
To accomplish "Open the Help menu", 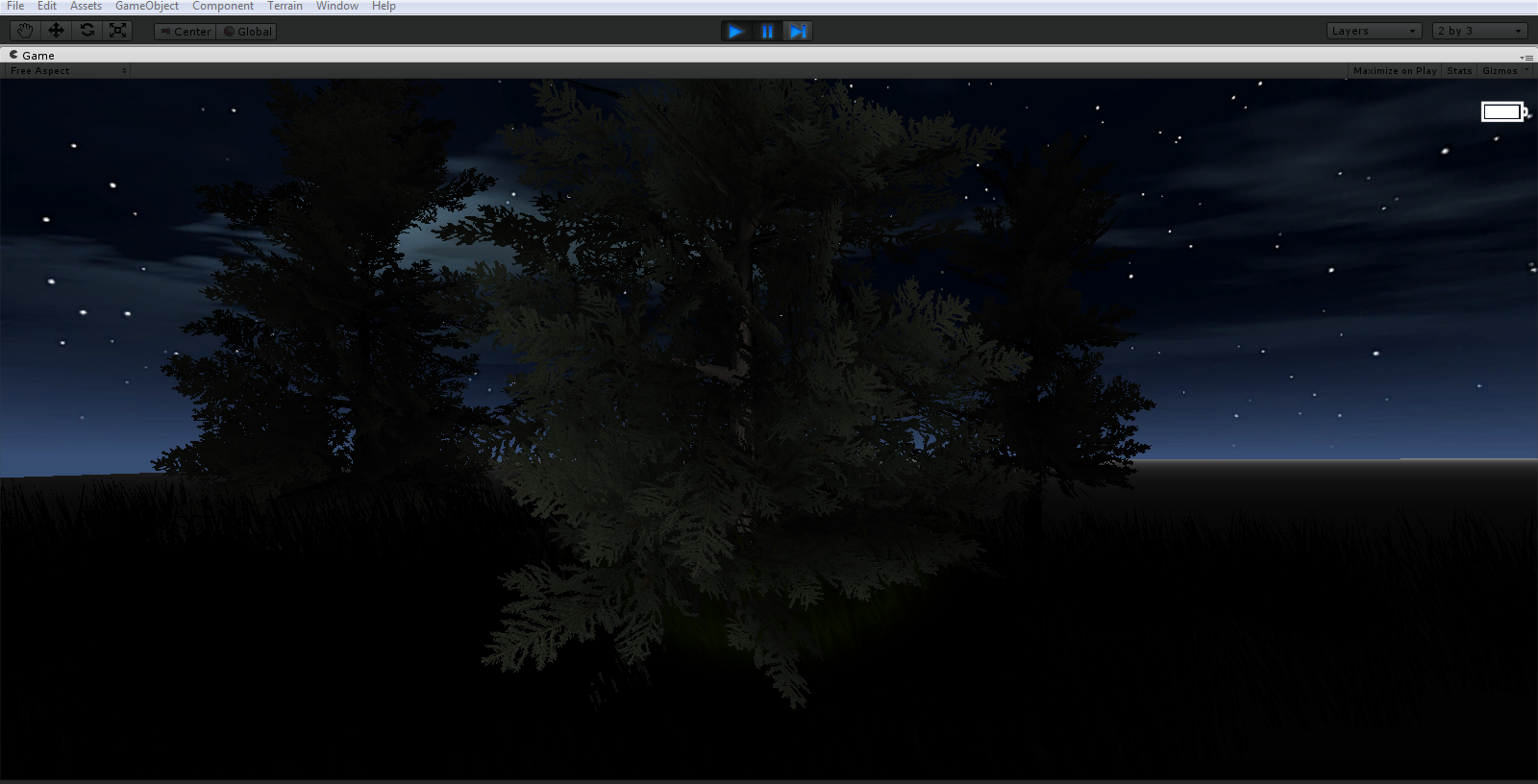I will click(384, 6).
